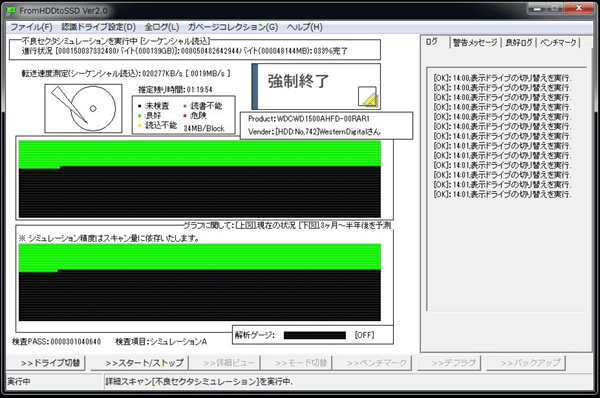Click the yellow note icon on 強制終了 button

click(x=368, y=97)
